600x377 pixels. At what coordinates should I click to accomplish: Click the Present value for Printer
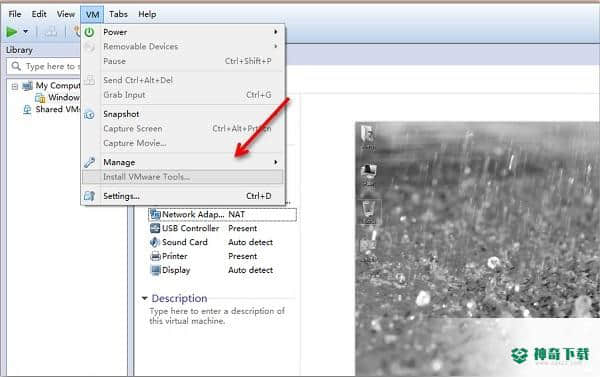click(x=243, y=256)
